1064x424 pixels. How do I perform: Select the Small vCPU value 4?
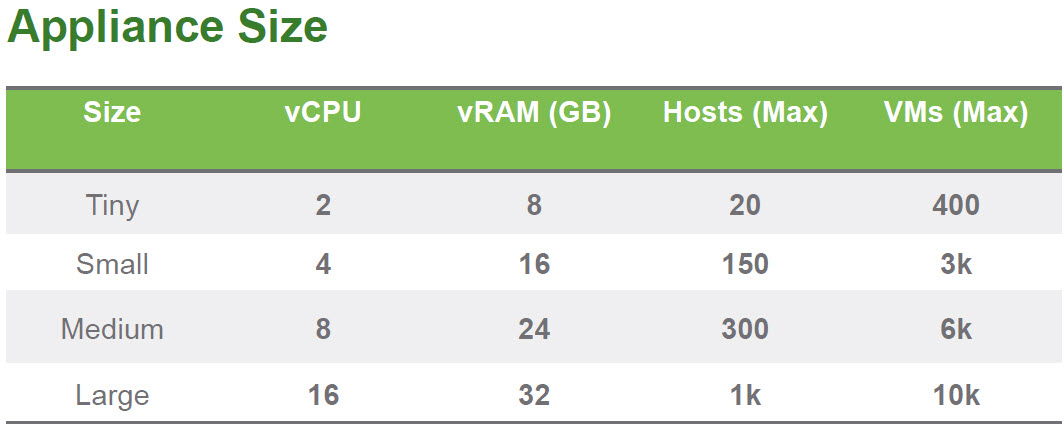click(x=322, y=264)
